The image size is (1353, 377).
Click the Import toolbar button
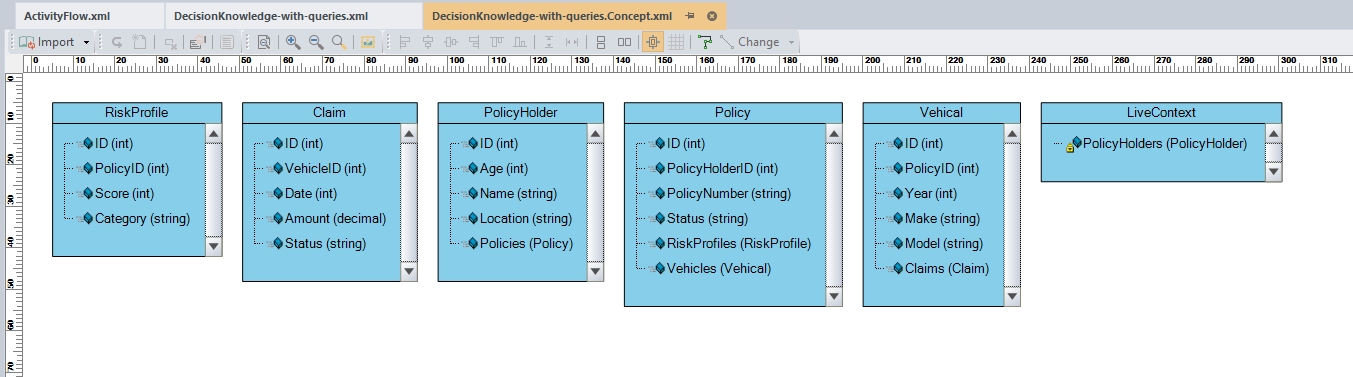[47, 42]
